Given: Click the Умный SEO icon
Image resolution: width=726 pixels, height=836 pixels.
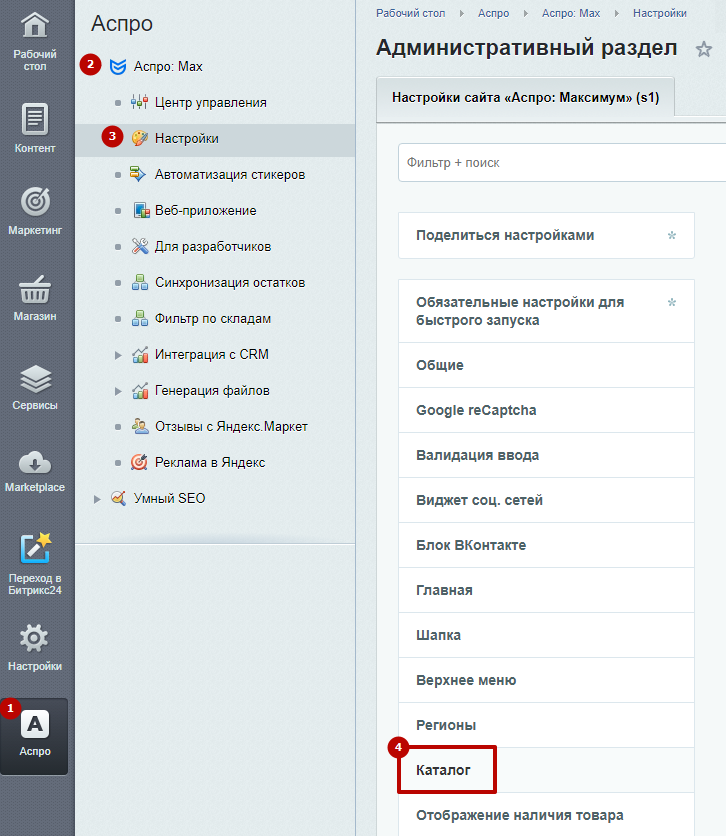Looking at the screenshot, I should click(x=118, y=498).
